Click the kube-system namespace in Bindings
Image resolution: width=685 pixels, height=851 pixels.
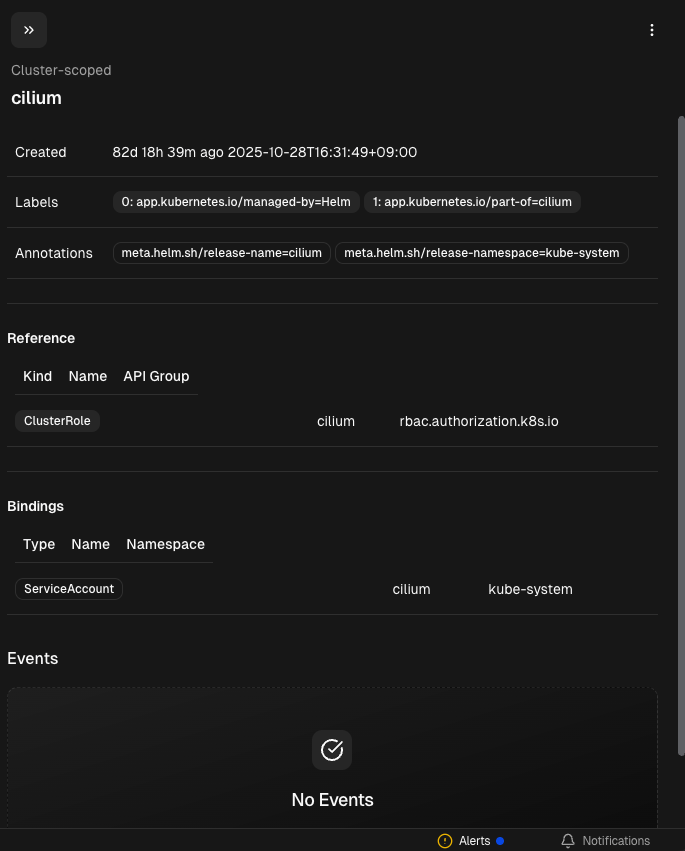tap(530, 590)
